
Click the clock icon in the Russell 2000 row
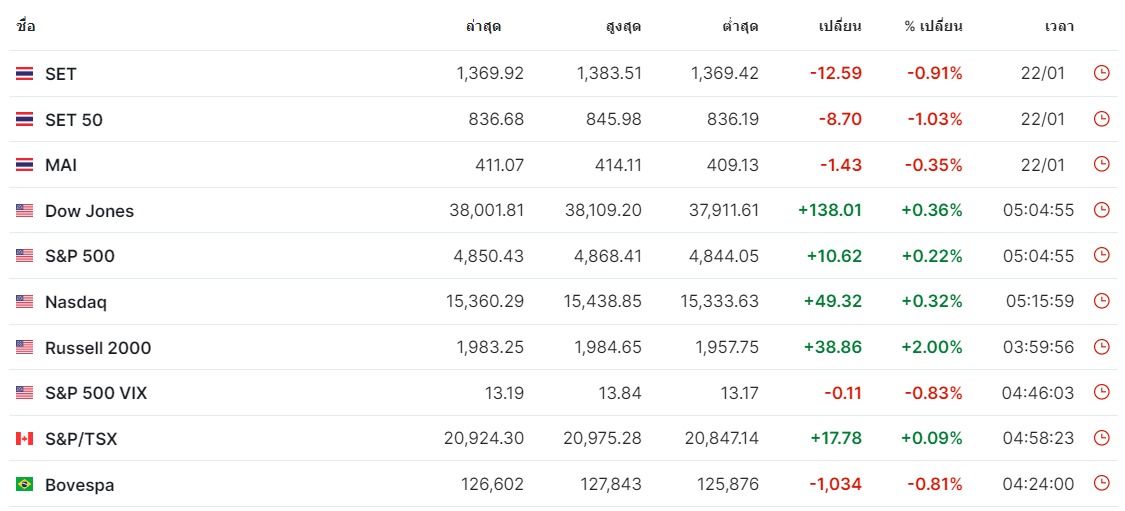click(1101, 347)
